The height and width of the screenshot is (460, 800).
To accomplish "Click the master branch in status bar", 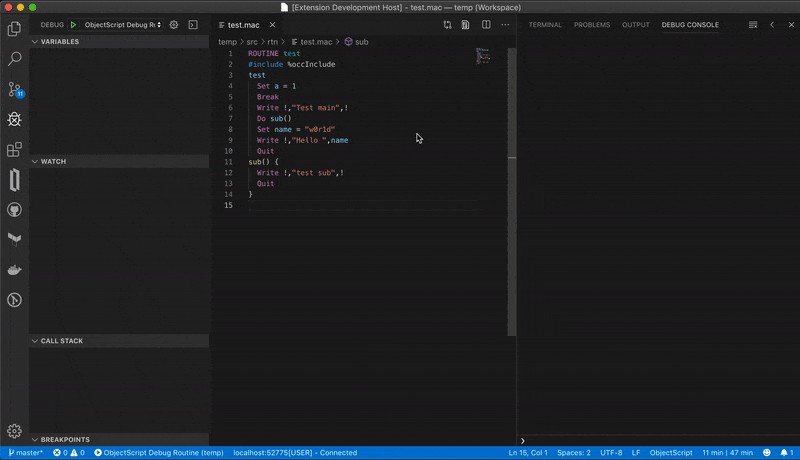I will click(23, 453).
